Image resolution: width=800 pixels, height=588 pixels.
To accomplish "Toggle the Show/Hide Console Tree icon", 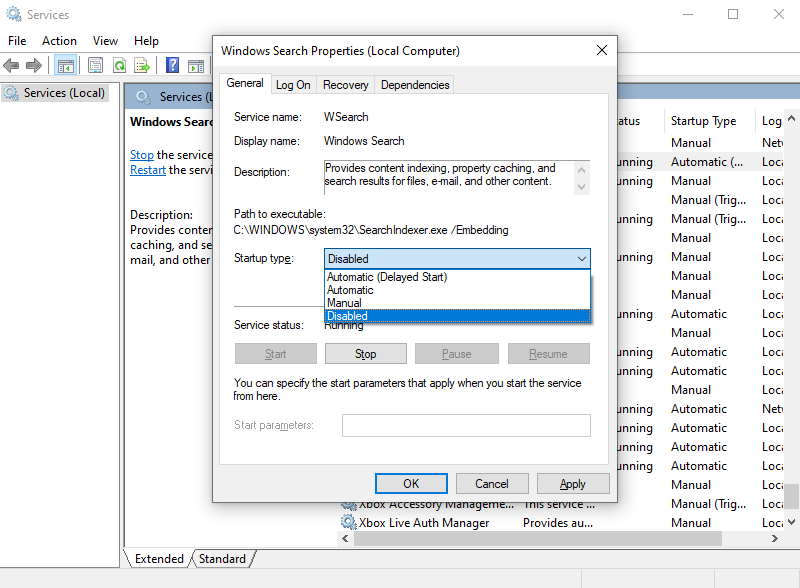I will click(66, 66).
